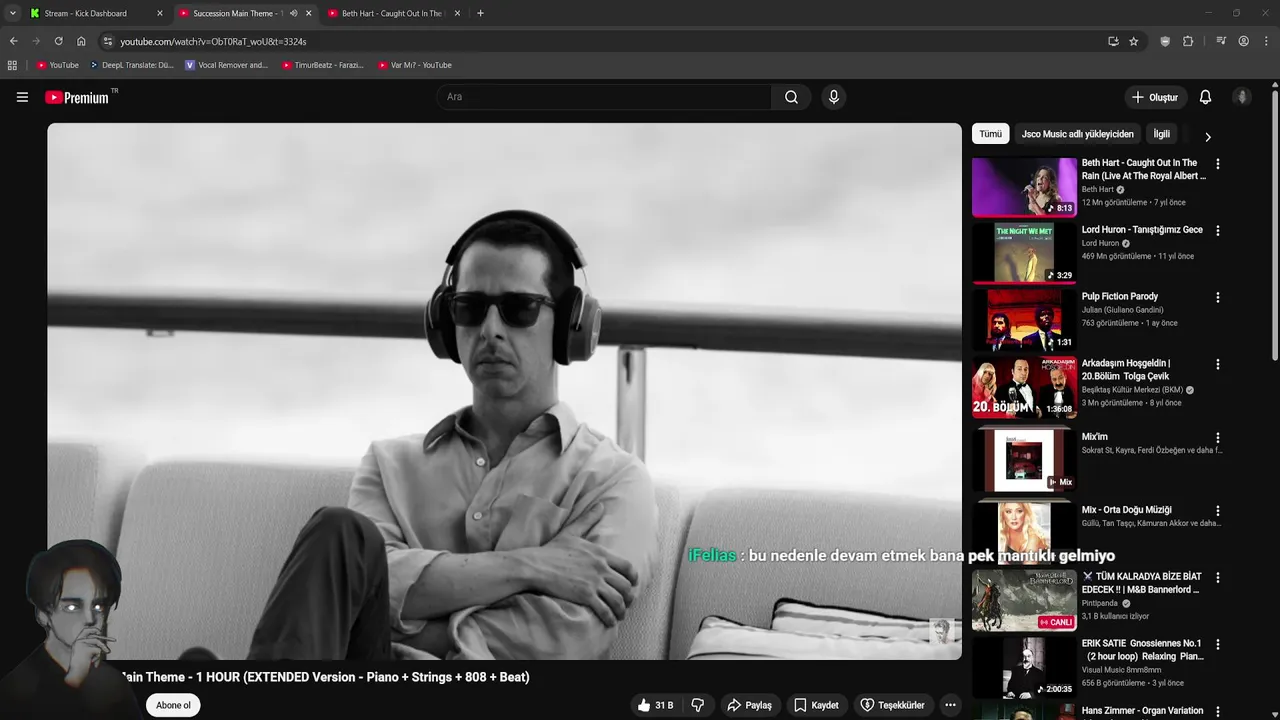Screen dimensions: 1280x720
Task: Click Mix - Orta Doğu Müziği title
Action: [1126, 510]
